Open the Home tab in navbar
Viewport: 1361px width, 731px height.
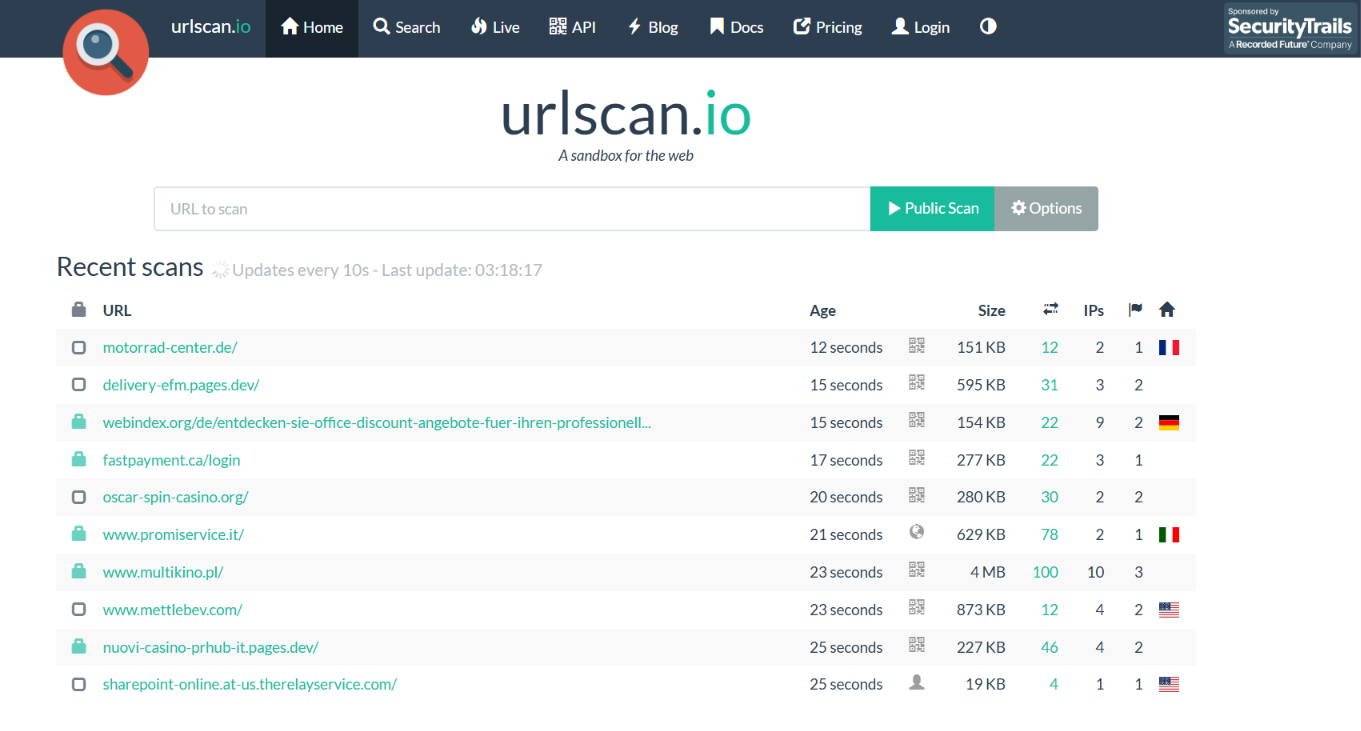pos(312,28)
